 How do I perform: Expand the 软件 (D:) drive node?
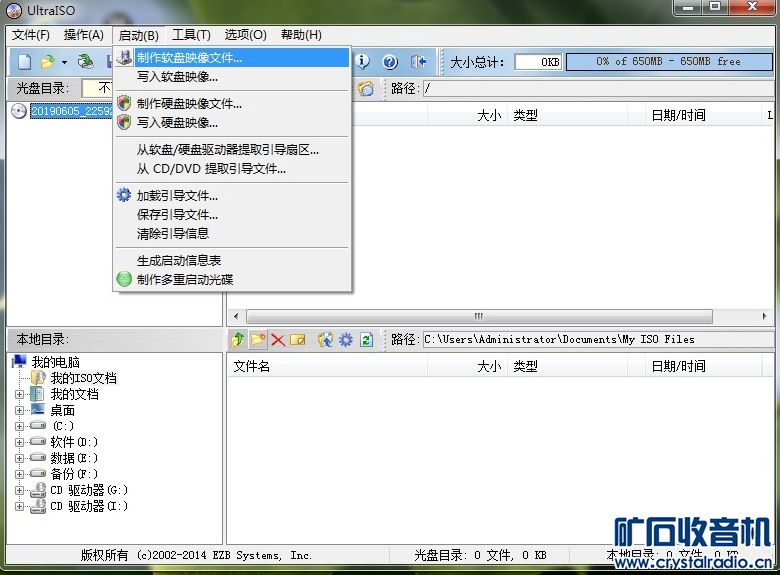pos(19,442)
